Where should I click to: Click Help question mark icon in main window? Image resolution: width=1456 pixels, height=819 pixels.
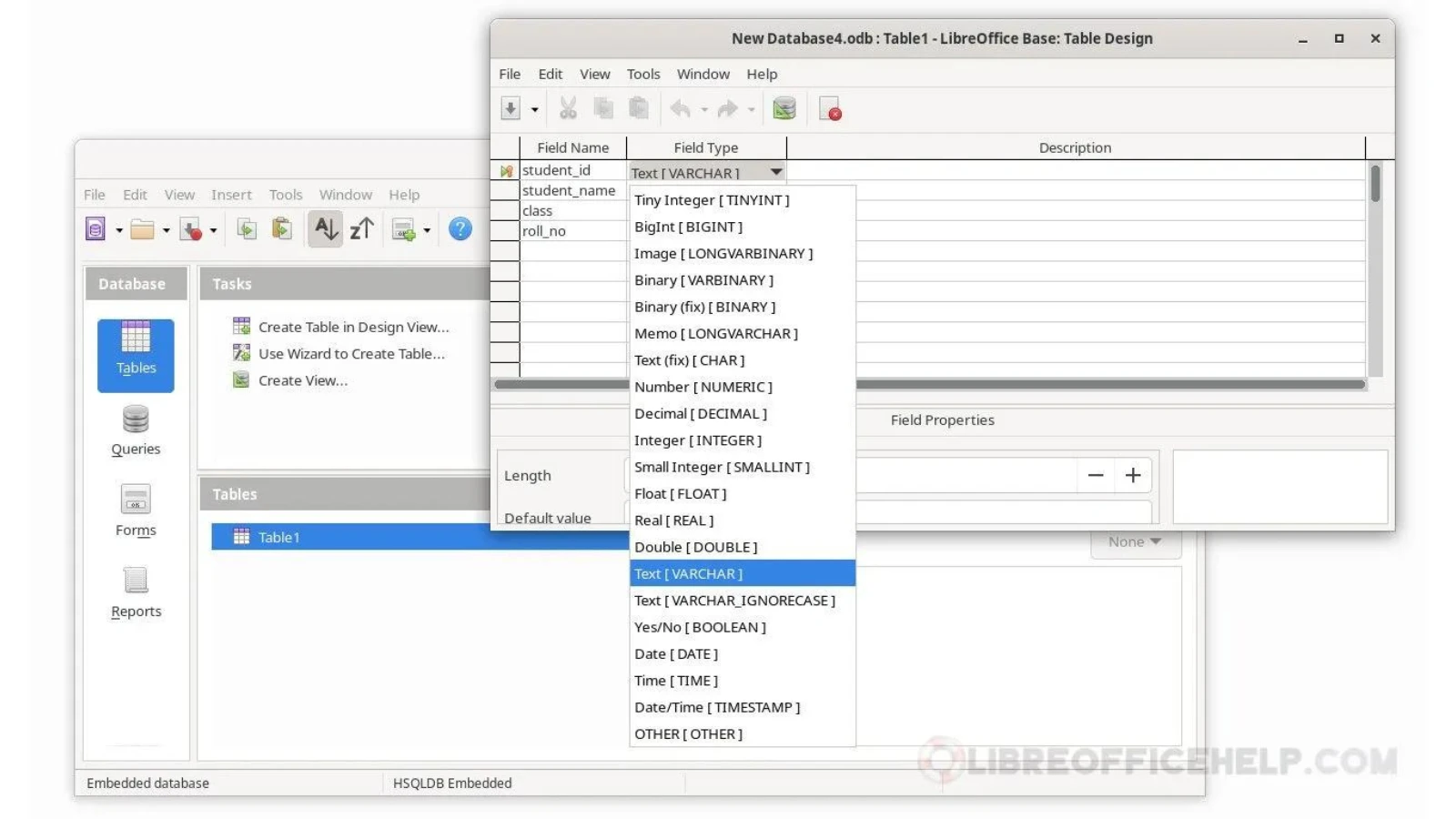[460, 229]
